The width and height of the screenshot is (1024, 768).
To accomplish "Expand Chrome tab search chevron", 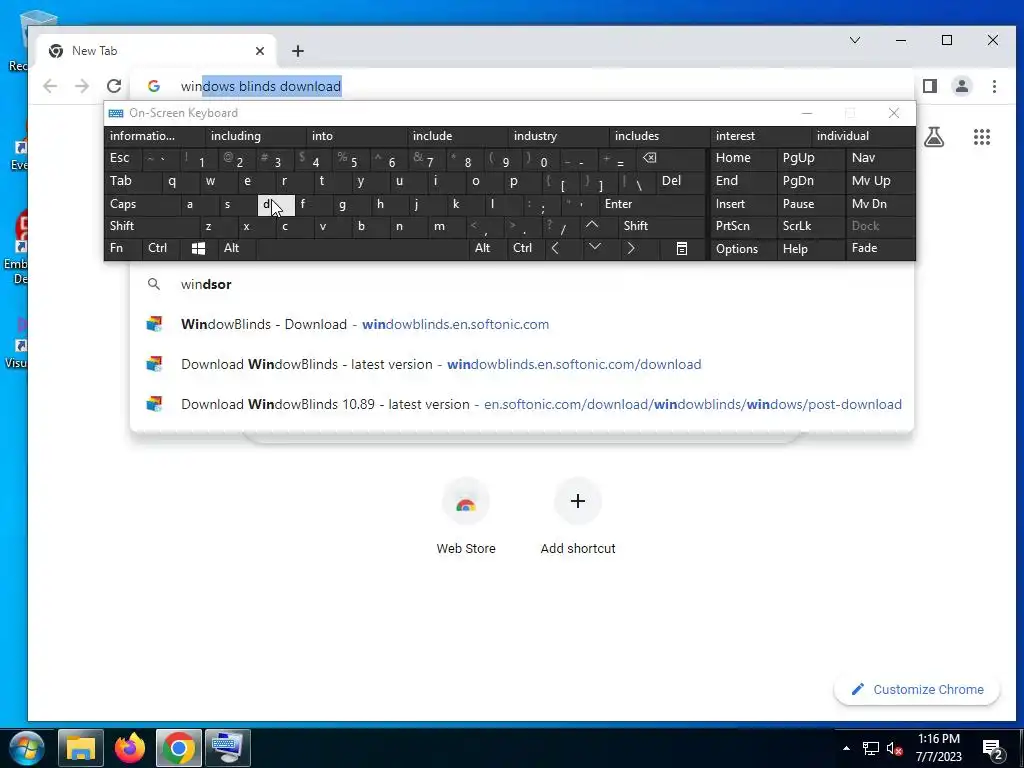I will pyautogui.click(x=855, y=40).
